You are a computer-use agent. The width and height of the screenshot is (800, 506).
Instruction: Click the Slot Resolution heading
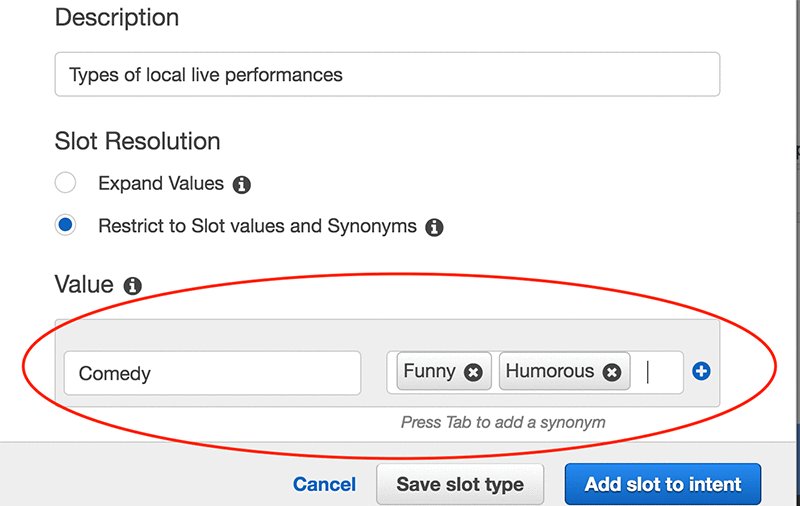coord(137,141)
